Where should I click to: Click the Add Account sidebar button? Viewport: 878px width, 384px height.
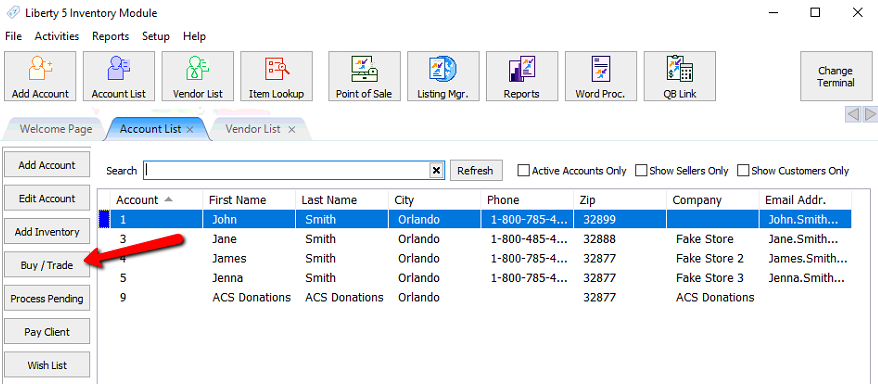coord(46,165)
